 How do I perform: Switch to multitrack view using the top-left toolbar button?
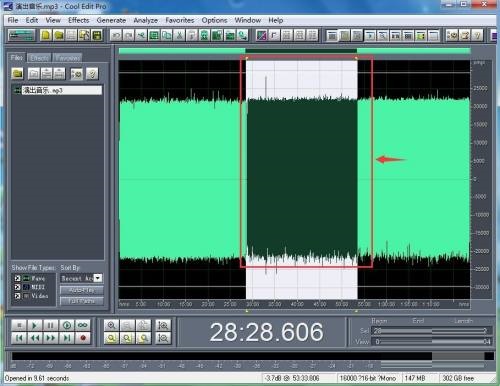[21, 35]
